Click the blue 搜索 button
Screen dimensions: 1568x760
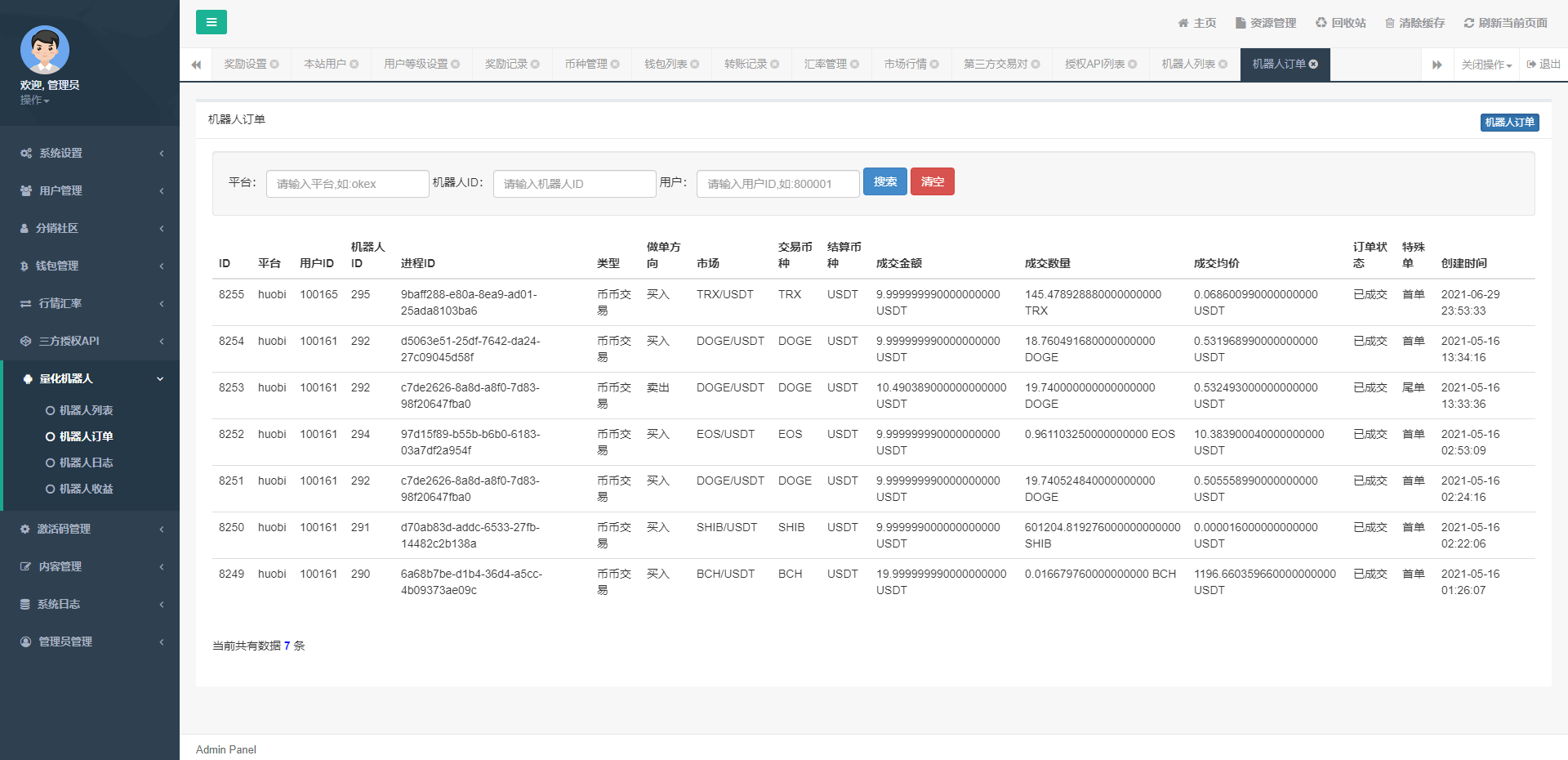pos(884,181)
